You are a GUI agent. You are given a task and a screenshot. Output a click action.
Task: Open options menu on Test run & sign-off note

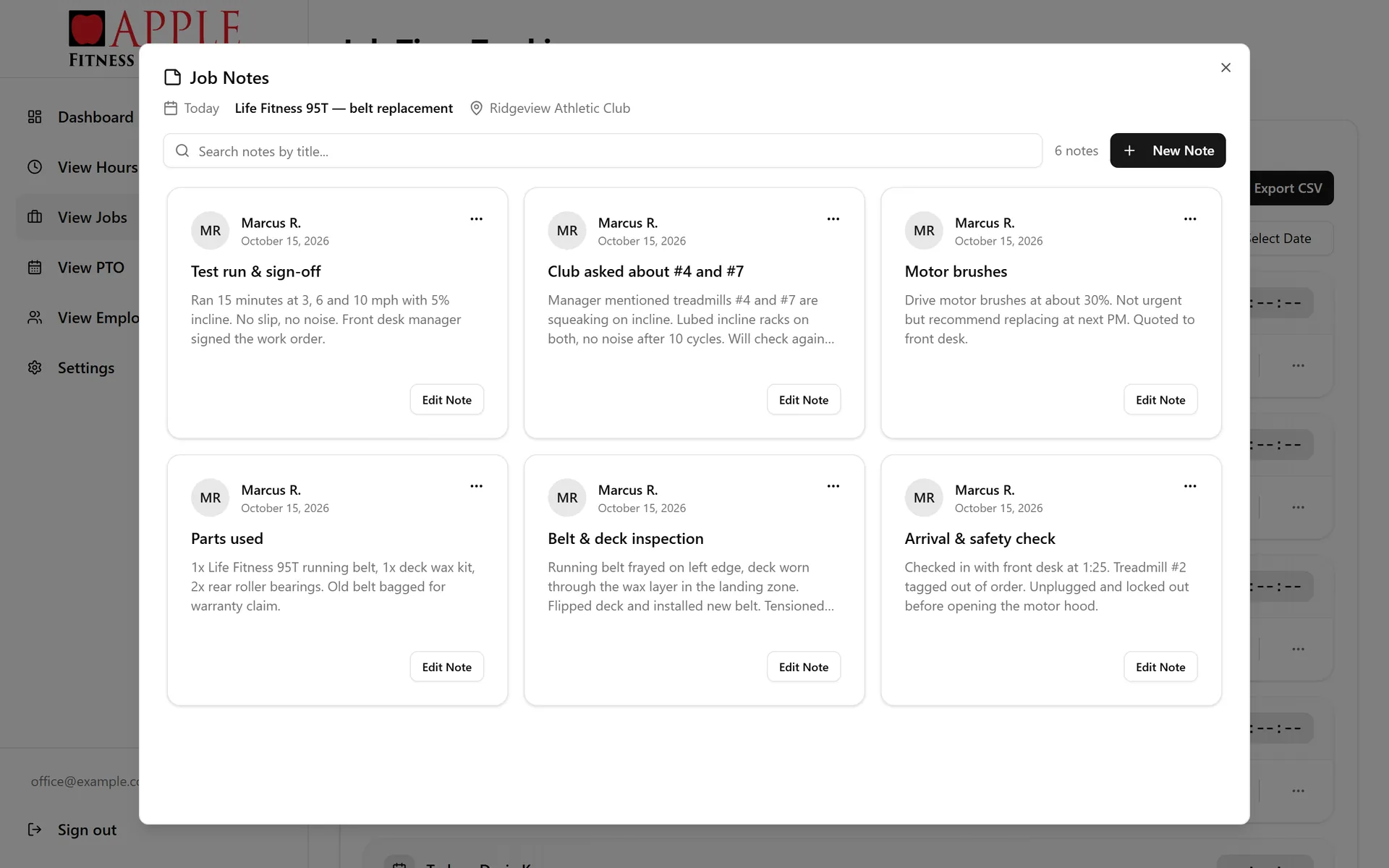(476, 219)
